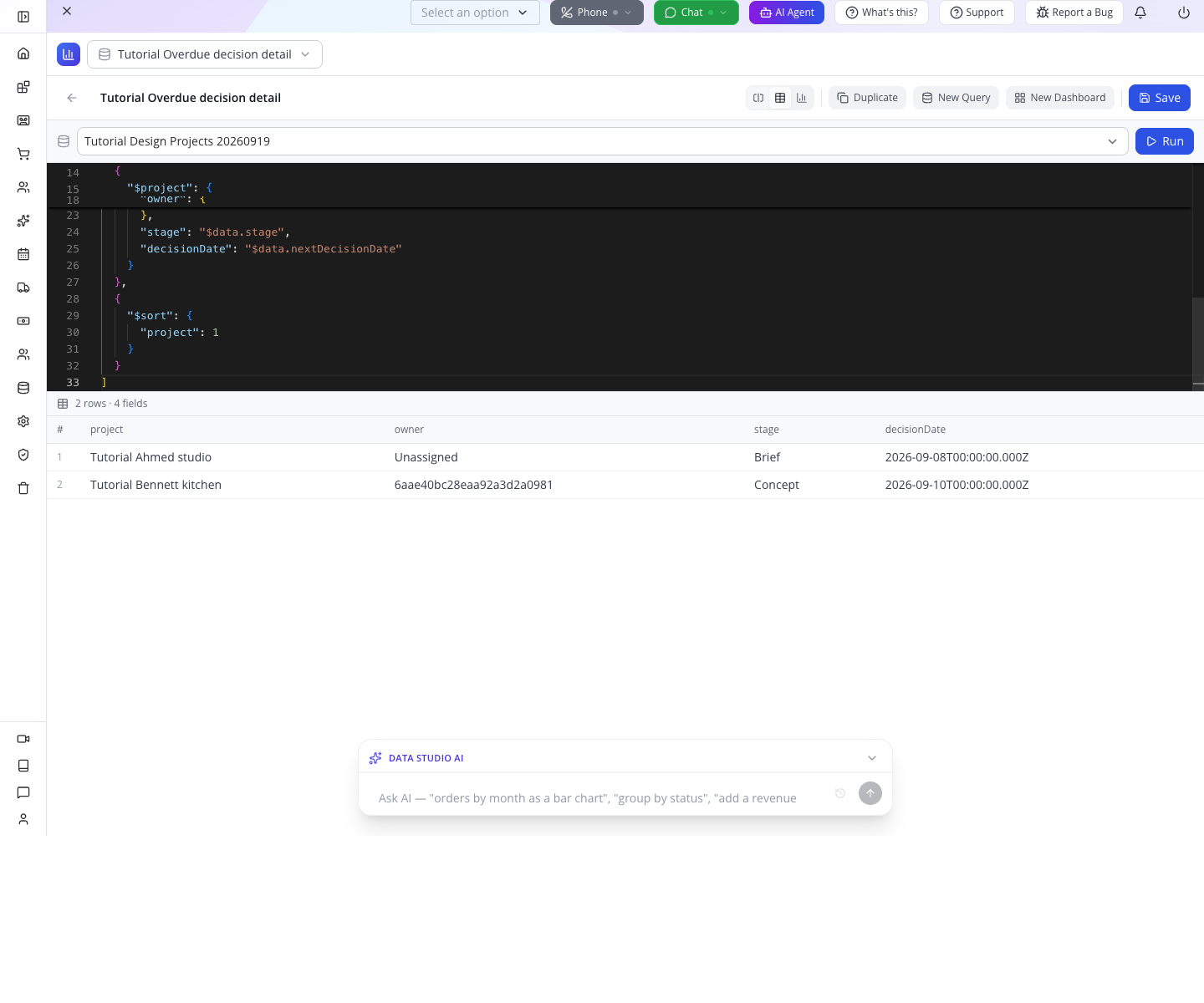The image size is (1204, 1003).
Task: Collapse the Data Studio AI panel
Action: tap(872, 758)
